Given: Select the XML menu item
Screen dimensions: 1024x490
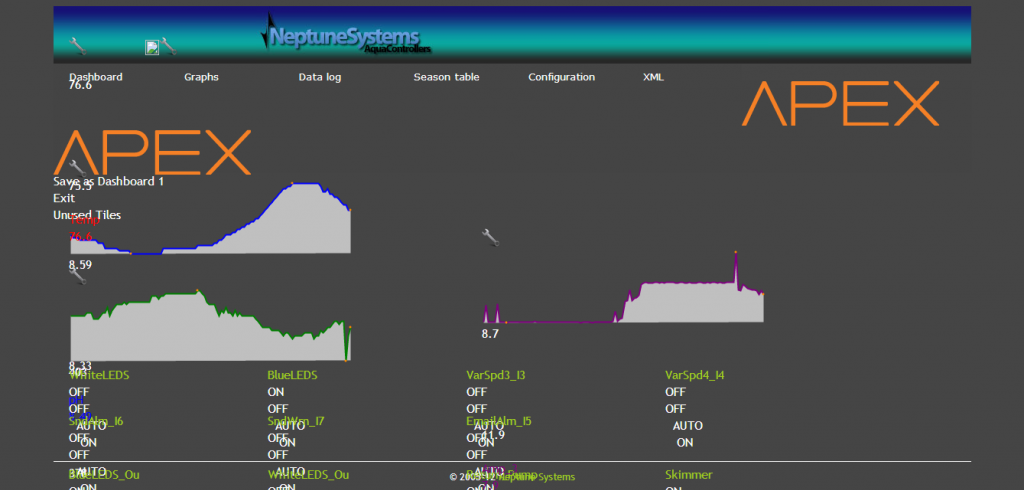Looking at the screenshot, I should pyautogui.click(x=653, y=77).
